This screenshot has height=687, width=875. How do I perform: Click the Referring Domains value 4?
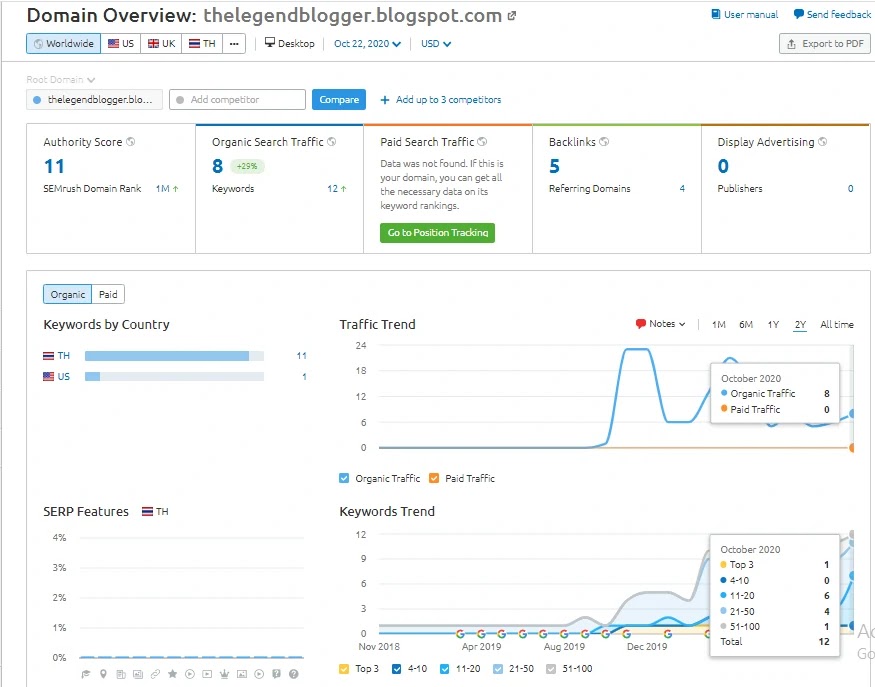pos(682,189)
